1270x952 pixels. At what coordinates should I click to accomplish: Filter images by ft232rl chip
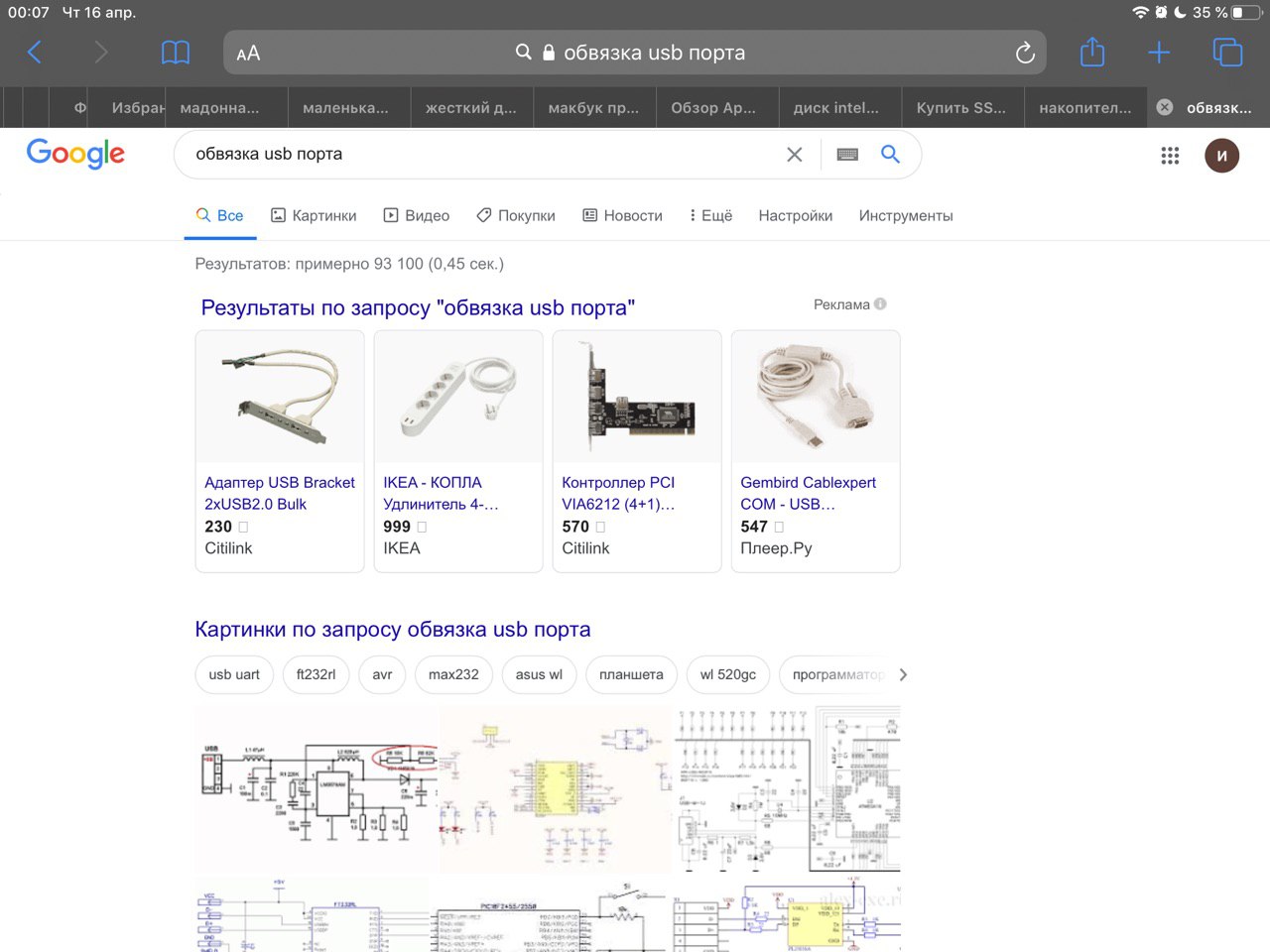click(316, 674)
